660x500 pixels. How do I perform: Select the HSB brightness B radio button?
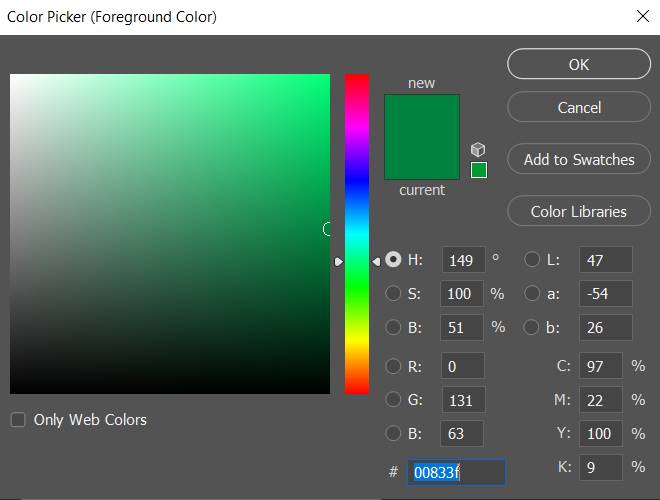point(393,327)
